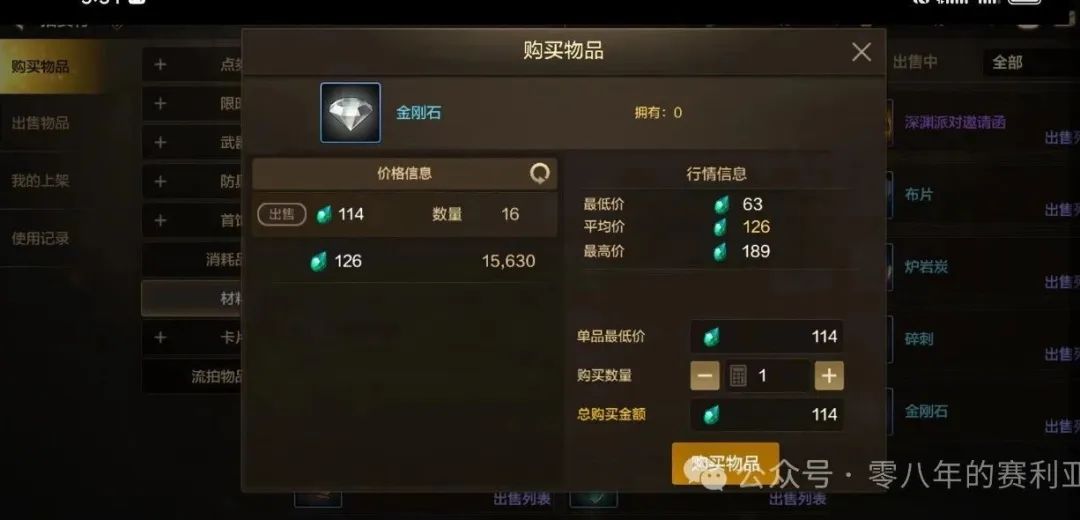Select 购买物品 sidebar tab
This screenshot has height=520, width=1080.
click(41, 66)
